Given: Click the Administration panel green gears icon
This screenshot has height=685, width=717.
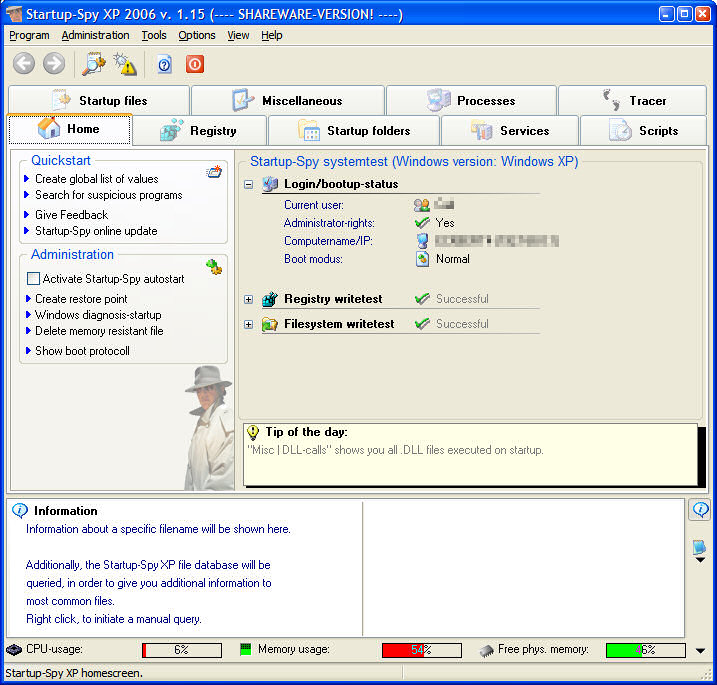Looking at the screenshot, I should (214, 266).
